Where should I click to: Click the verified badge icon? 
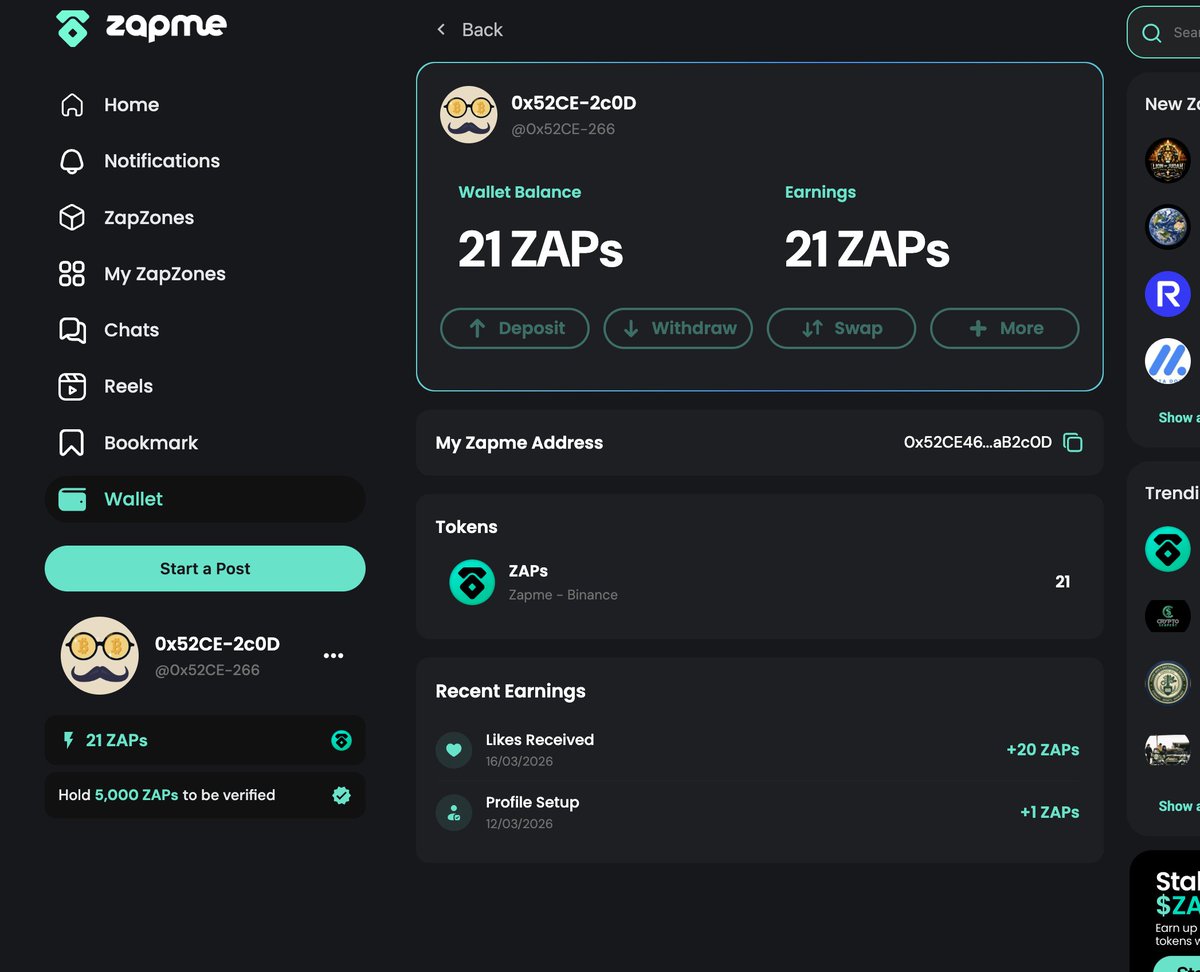pyautogui.click(x=341, y=795)
